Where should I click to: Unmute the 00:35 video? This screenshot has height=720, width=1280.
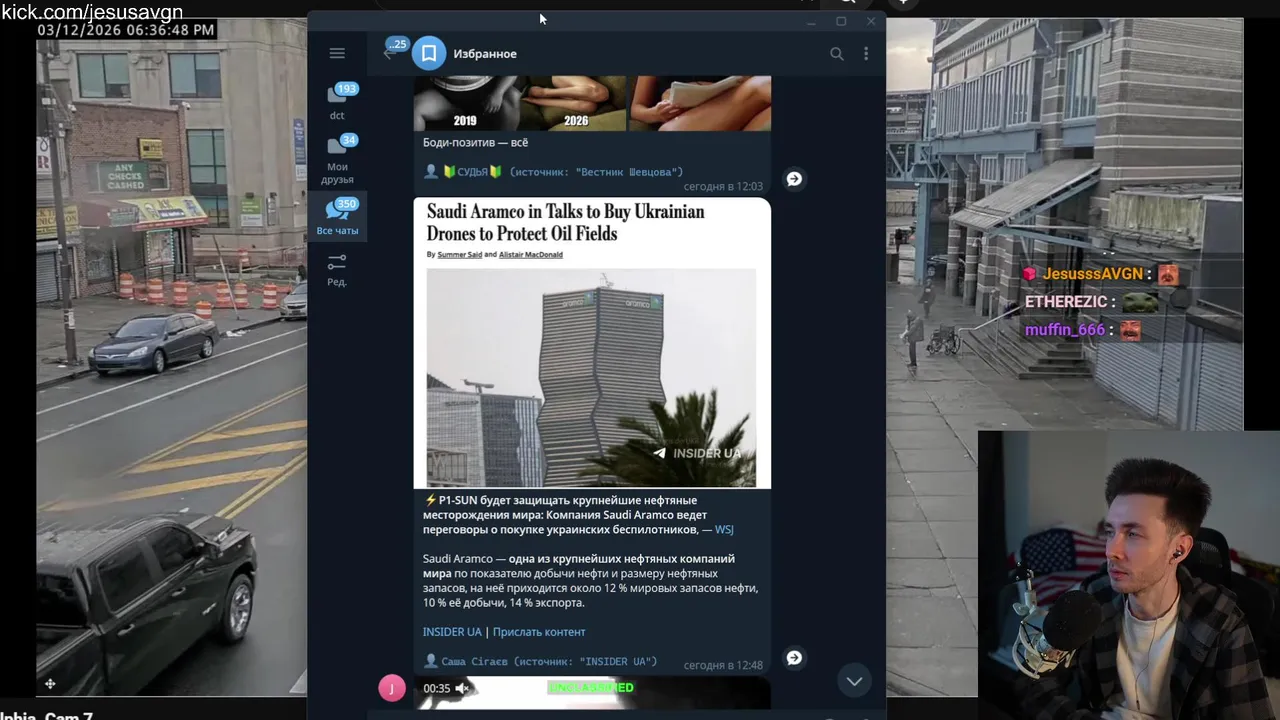click(x=462, y=688)
